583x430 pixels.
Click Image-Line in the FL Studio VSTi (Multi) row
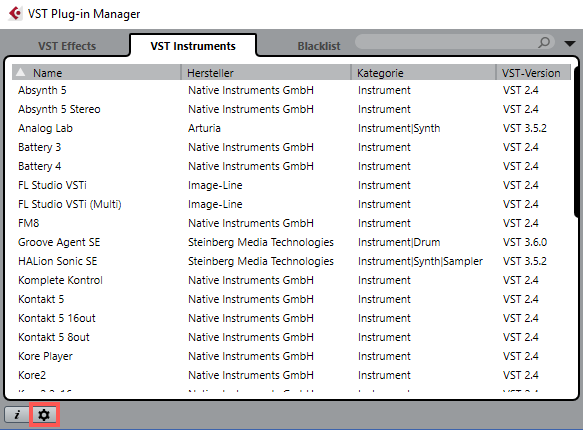pos(215,204)
